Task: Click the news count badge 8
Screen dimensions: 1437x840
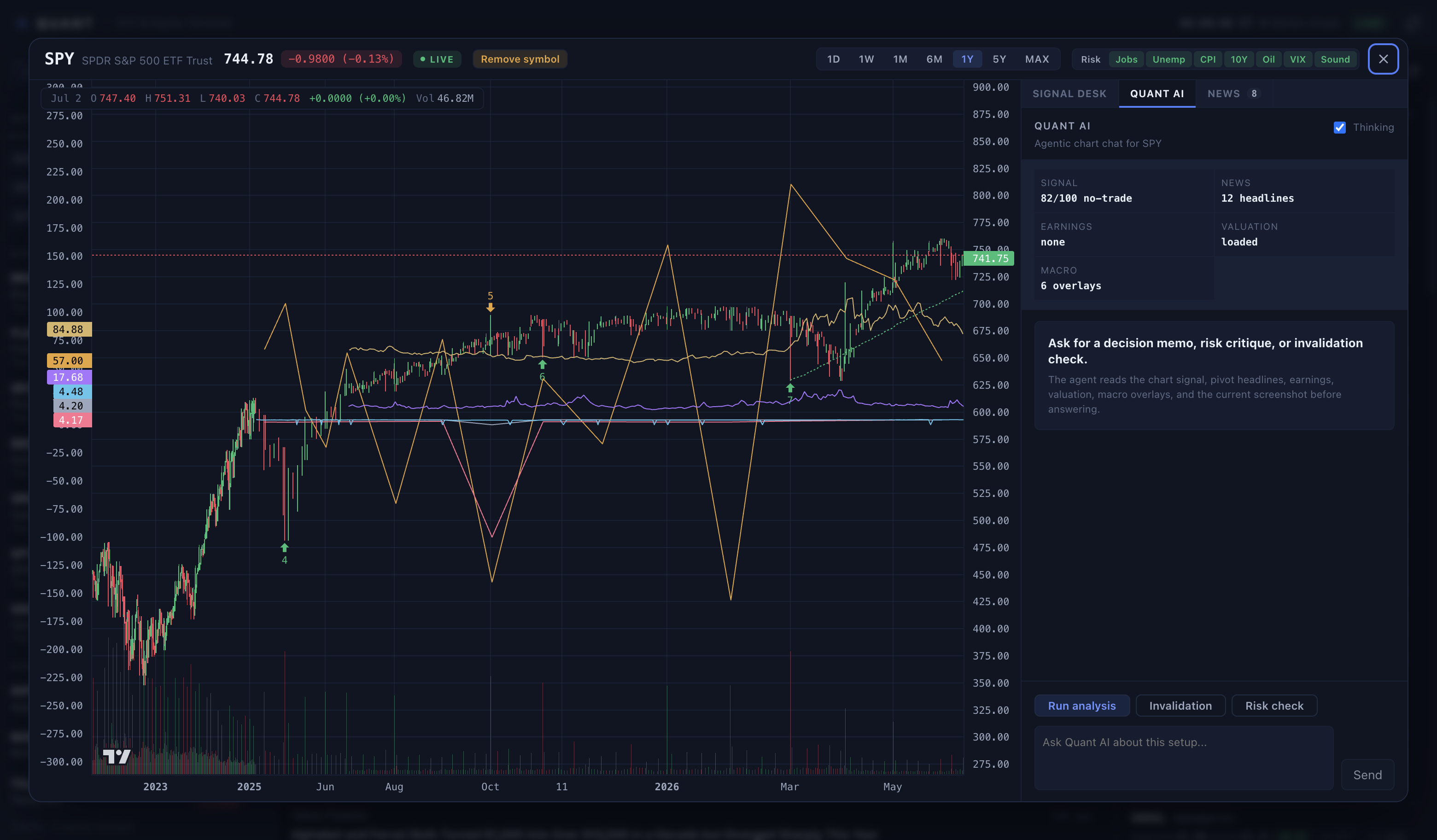Action: (x=1254, y=93)
